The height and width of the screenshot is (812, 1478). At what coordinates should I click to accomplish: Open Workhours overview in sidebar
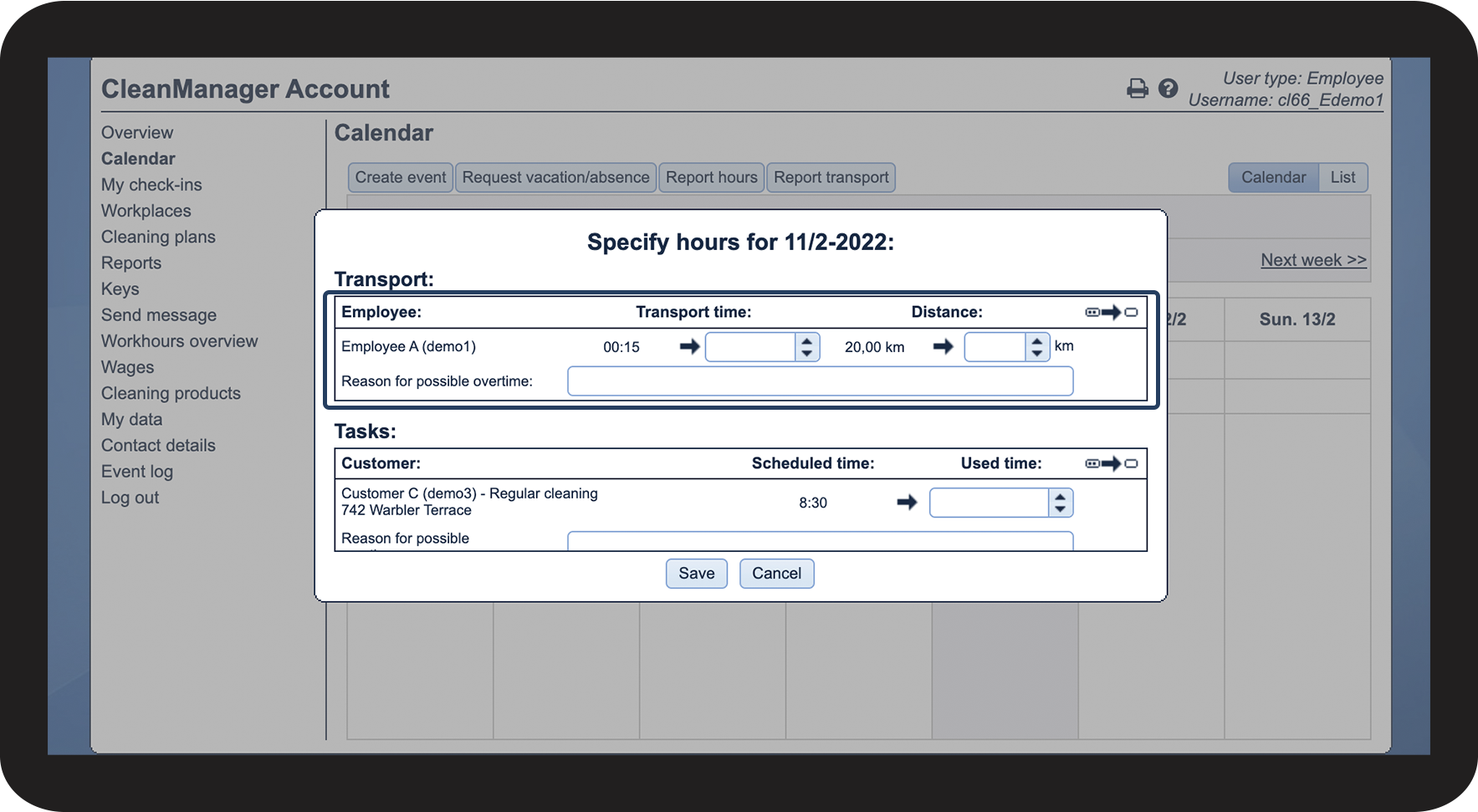tap(179, 341)
